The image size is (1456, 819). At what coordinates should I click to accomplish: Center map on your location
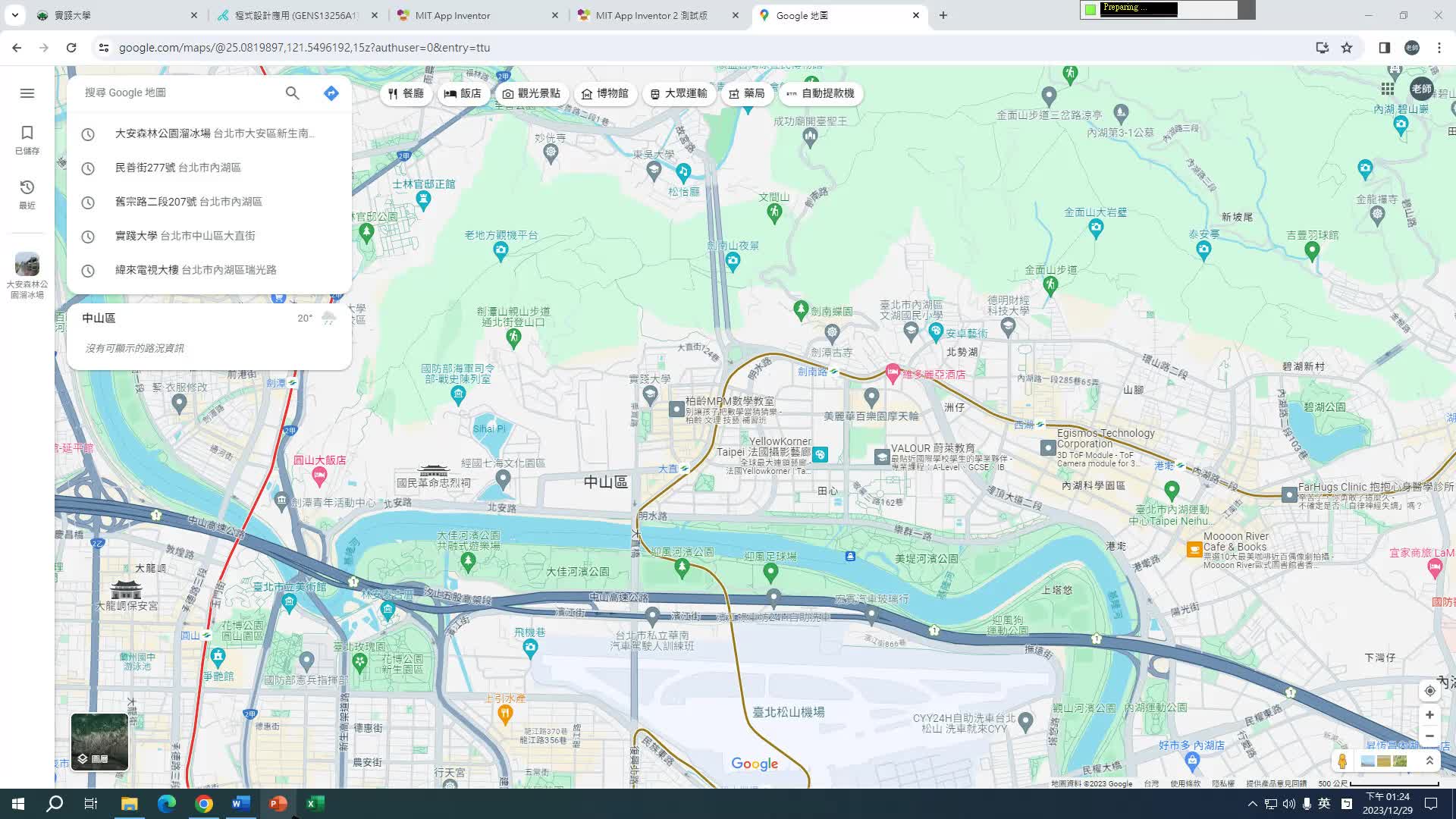1429,691
